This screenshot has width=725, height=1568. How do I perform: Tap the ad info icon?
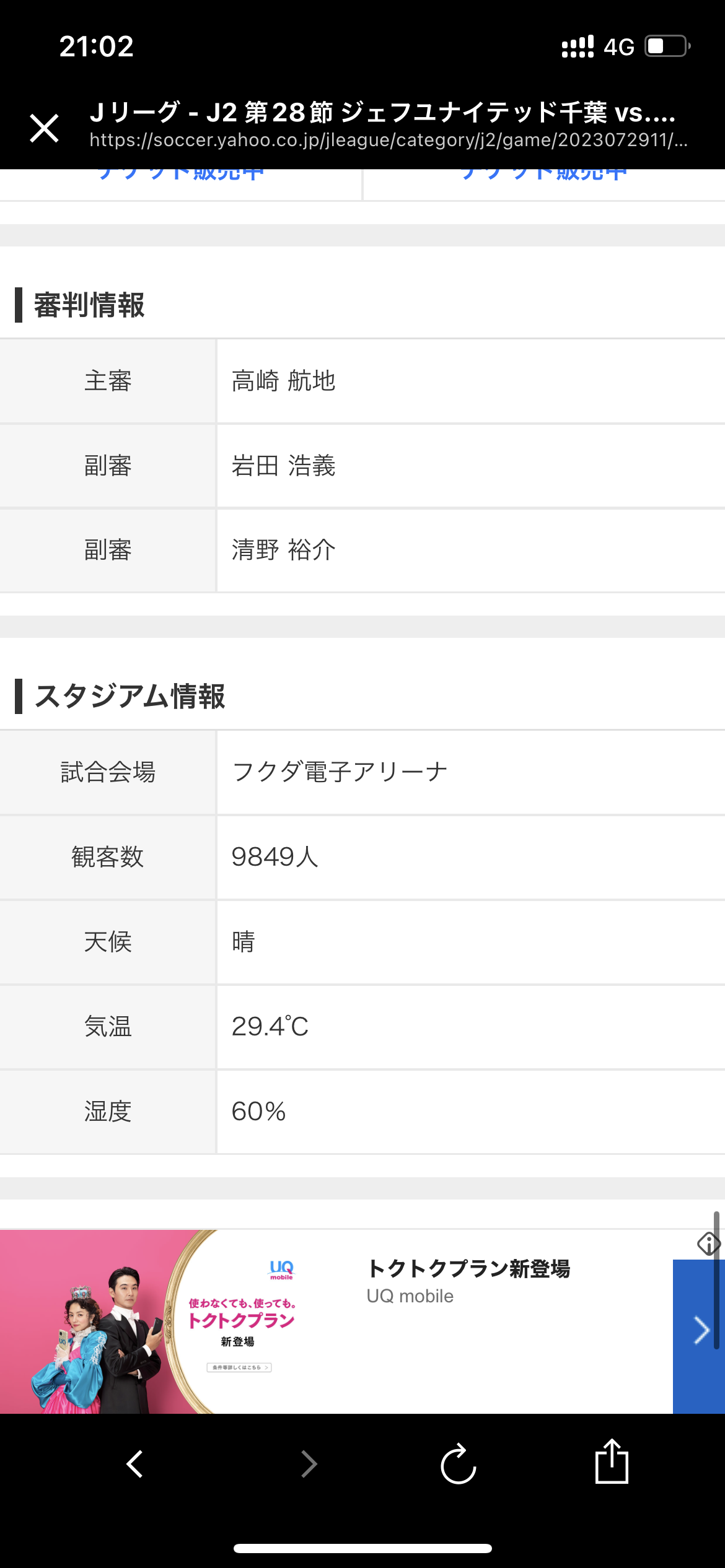click(x=708, y=1243)
